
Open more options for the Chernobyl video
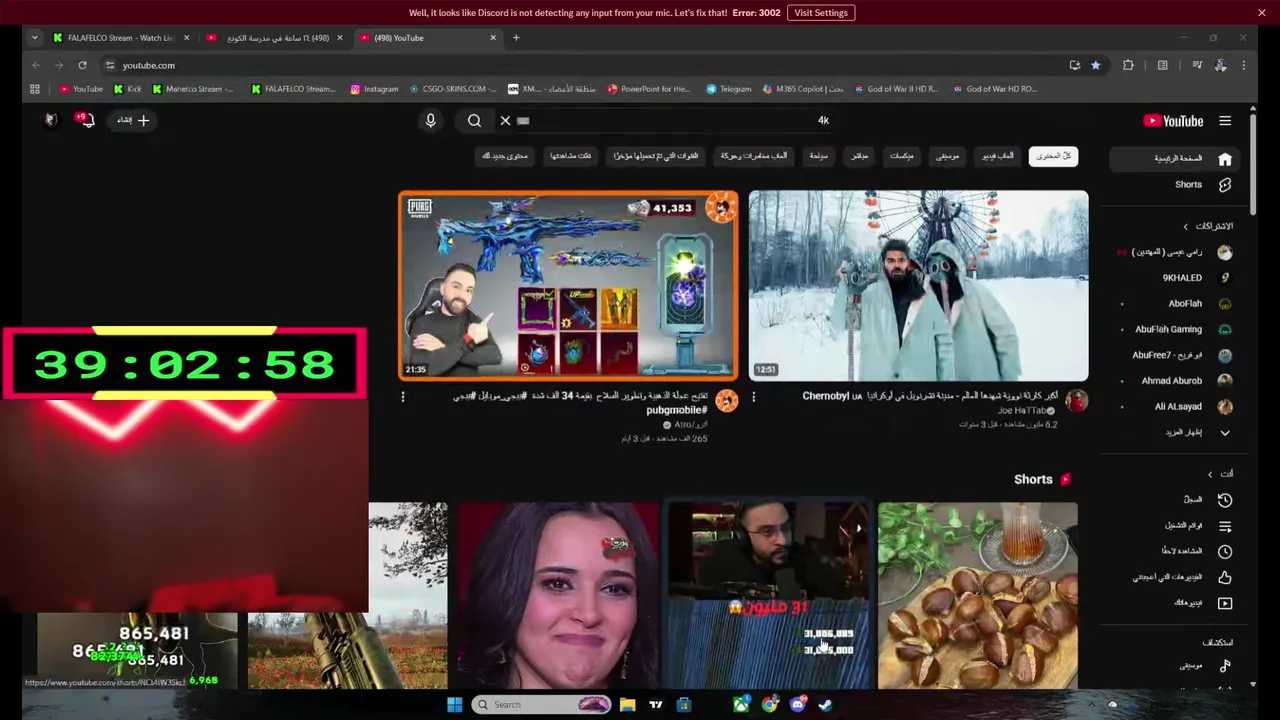pyautogui.click(x=754, y=397)
